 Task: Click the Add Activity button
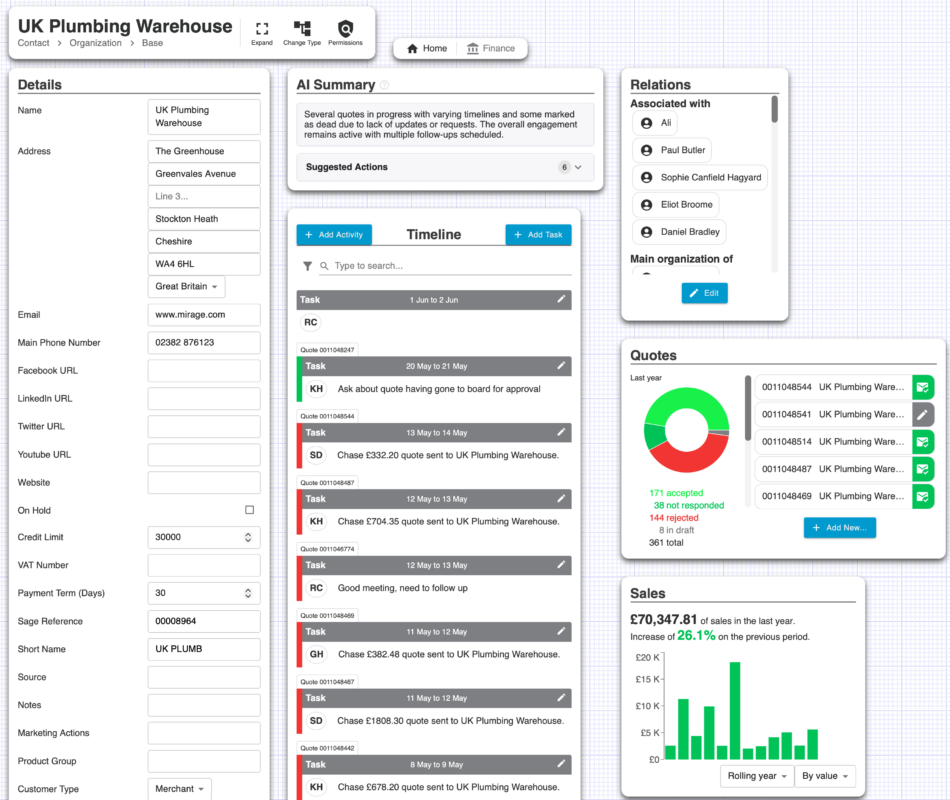(x=334, y=235)
